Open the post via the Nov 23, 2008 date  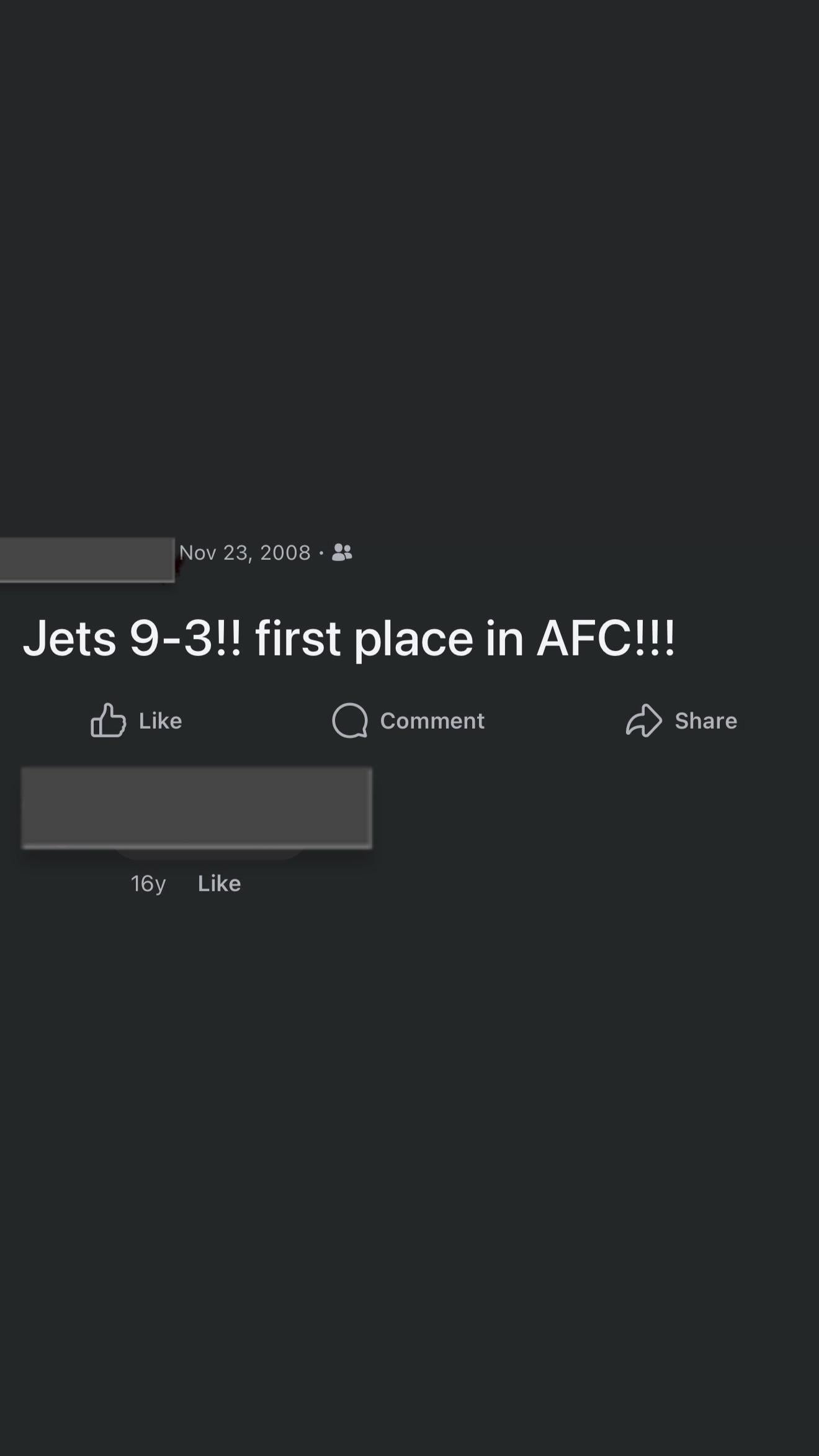(x=244, y=552)
